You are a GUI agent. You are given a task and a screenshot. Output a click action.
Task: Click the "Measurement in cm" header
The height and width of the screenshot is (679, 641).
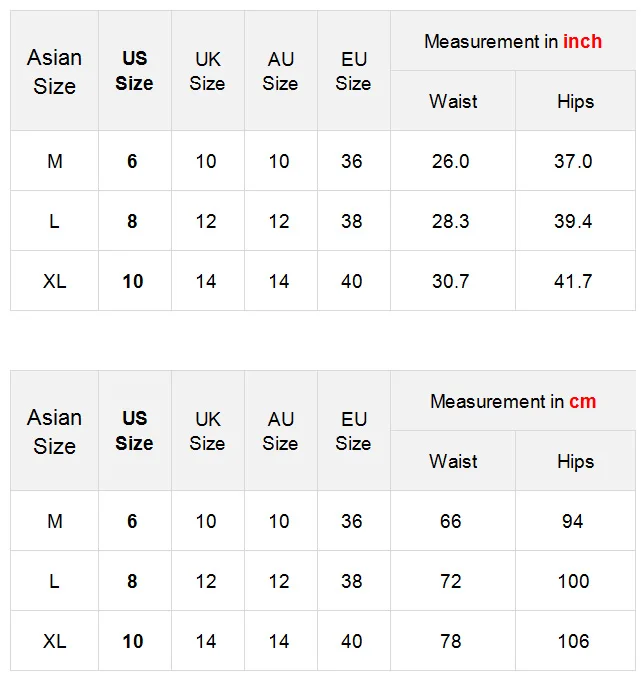513,401
